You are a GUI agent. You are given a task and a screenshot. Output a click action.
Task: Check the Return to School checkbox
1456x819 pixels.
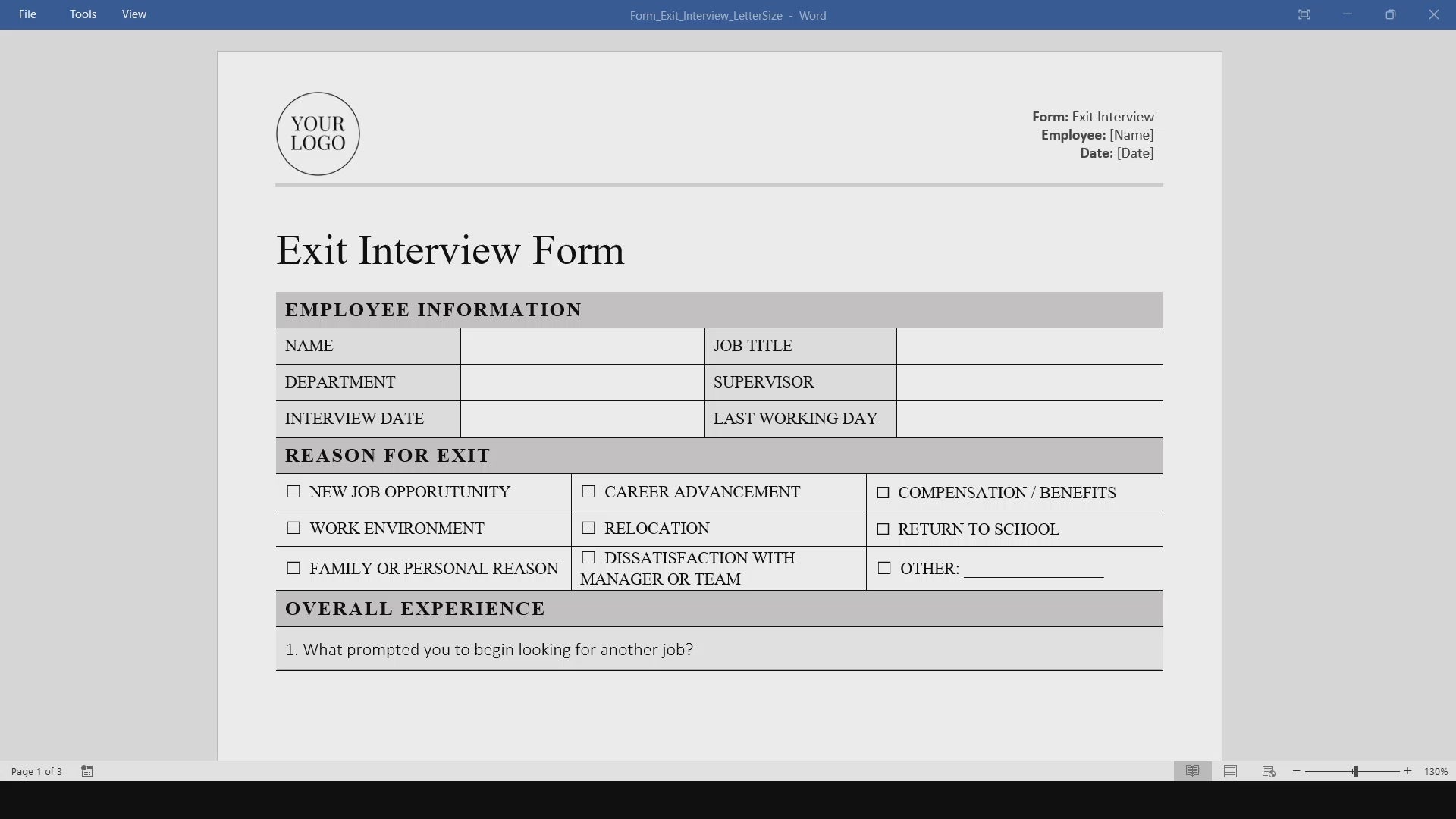coord(883,529)
